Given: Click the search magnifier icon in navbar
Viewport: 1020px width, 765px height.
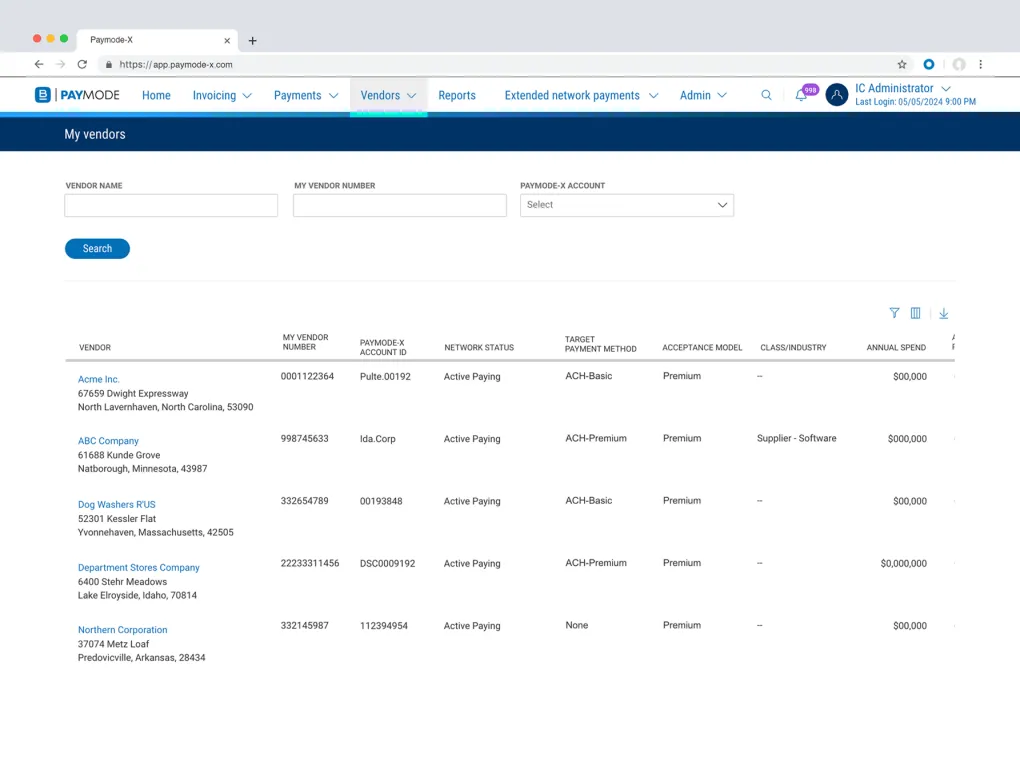Looking at the screenshot, I should [x=766, y=95].
